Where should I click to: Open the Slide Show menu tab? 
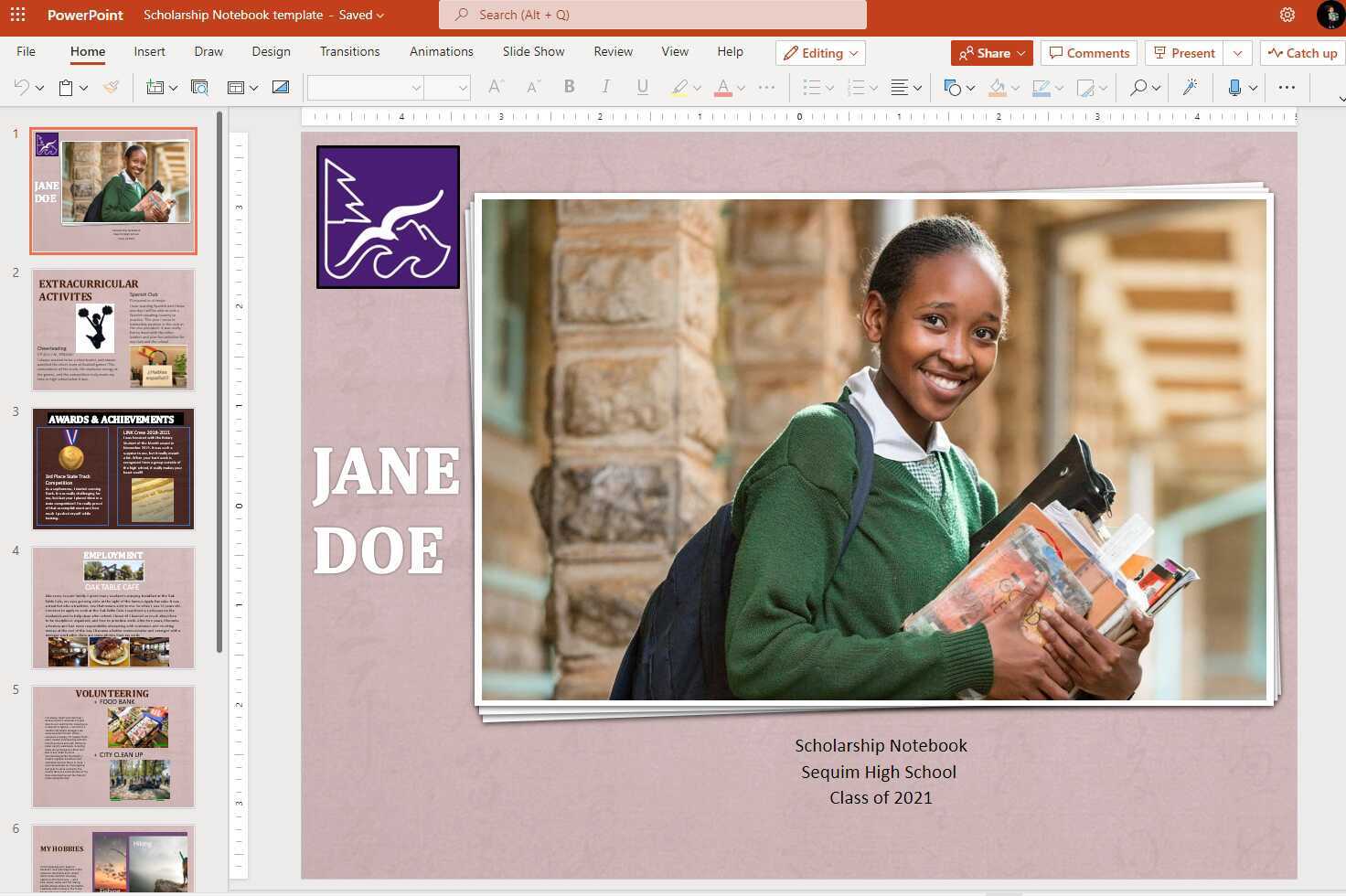coord(533,51)
